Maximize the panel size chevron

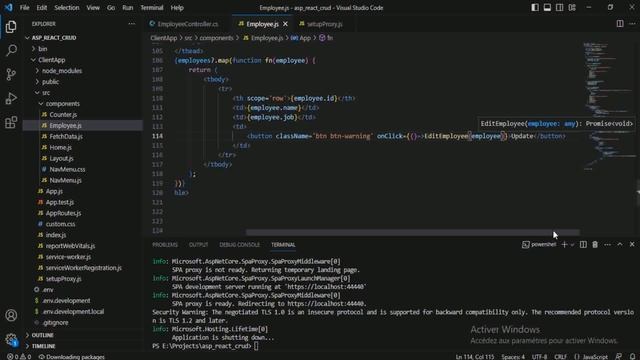(x=620, y=244)
